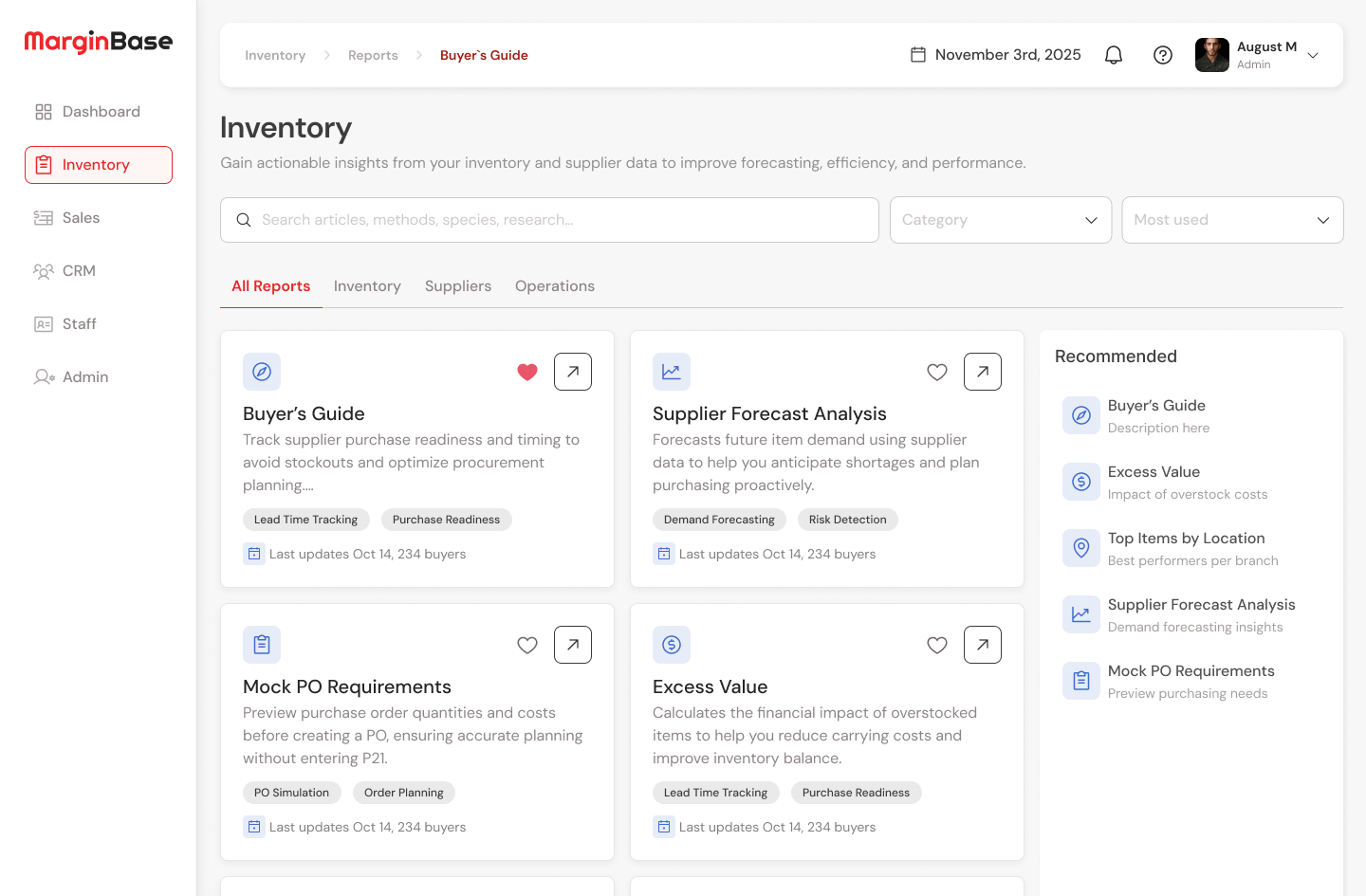Viewport: 1366px width, 896px height.
Task: Unfavorite the Buyer's Guide report heart
Action: click(527, 372)
